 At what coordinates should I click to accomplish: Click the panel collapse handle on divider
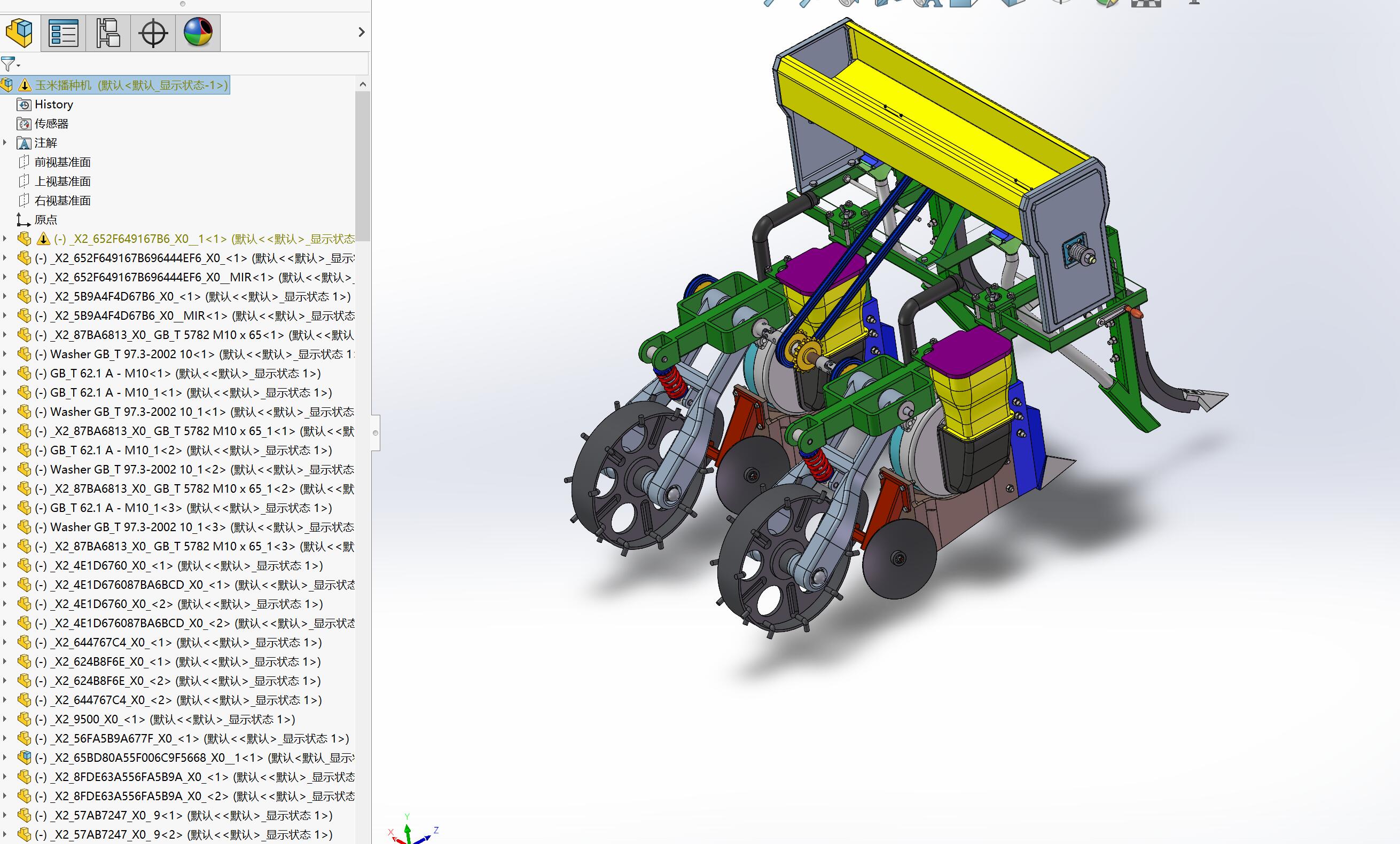376,433
